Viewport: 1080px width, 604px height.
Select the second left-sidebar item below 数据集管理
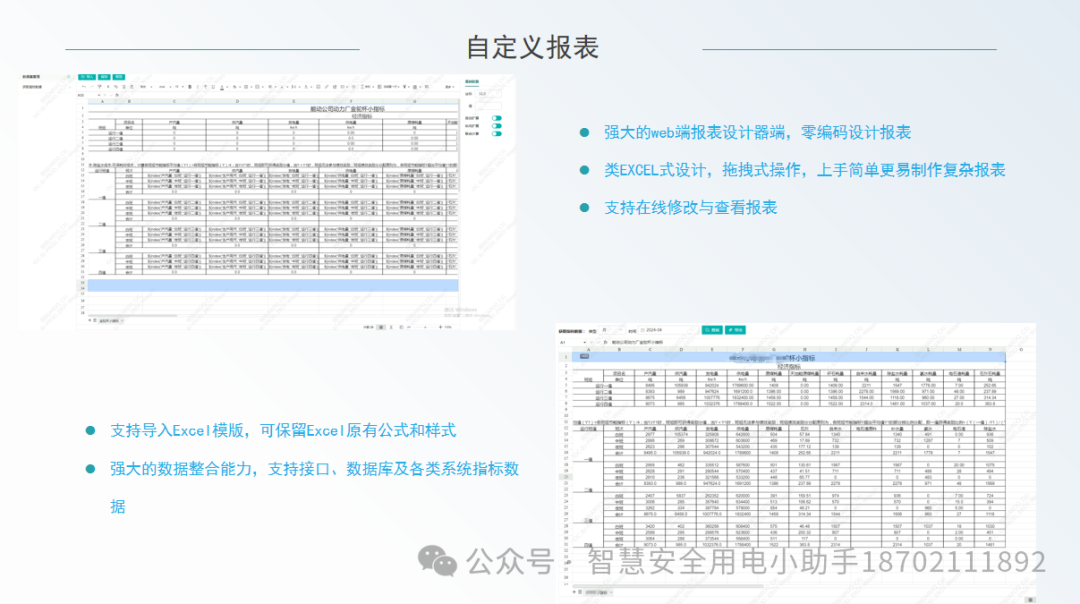tap(32, 87)
